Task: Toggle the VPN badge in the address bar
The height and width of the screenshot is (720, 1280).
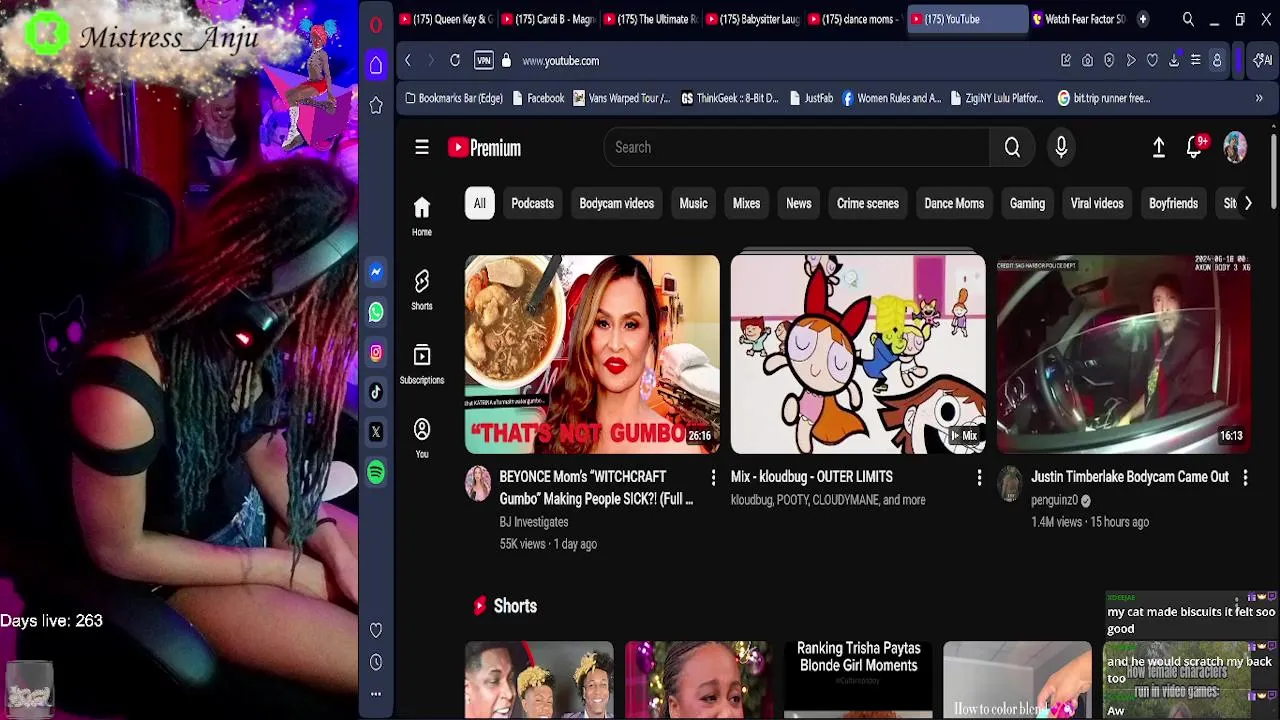Action: pyautogui.click(x=484, y=61)
